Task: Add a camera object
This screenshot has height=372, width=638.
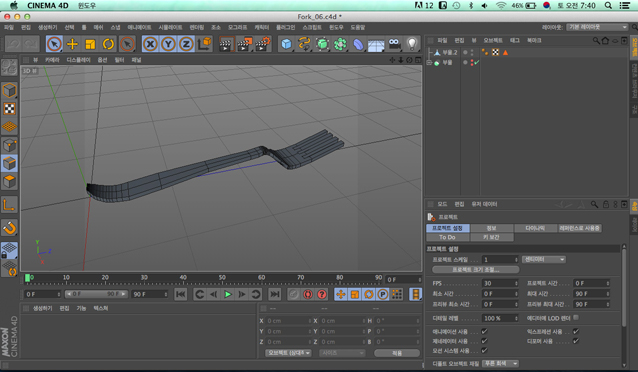Action: (x=394, y=44)
